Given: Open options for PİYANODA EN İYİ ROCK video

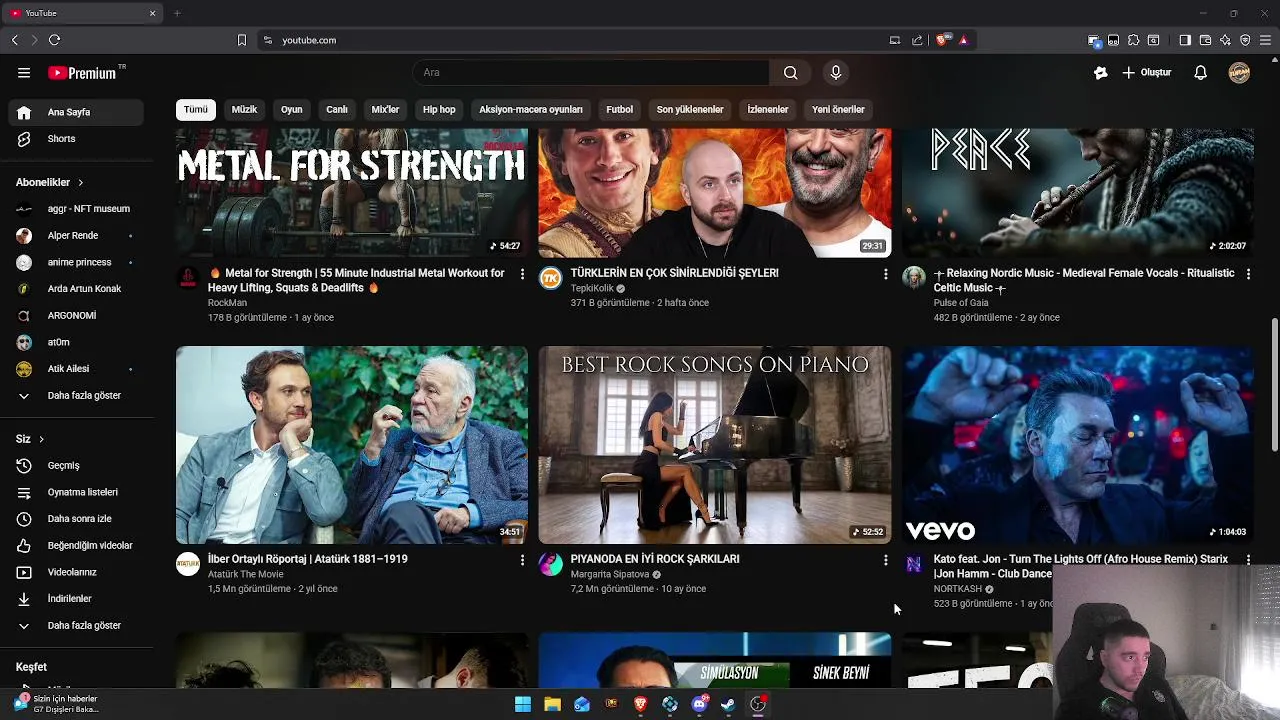Looking at the screenshot, I should point(885,560).
